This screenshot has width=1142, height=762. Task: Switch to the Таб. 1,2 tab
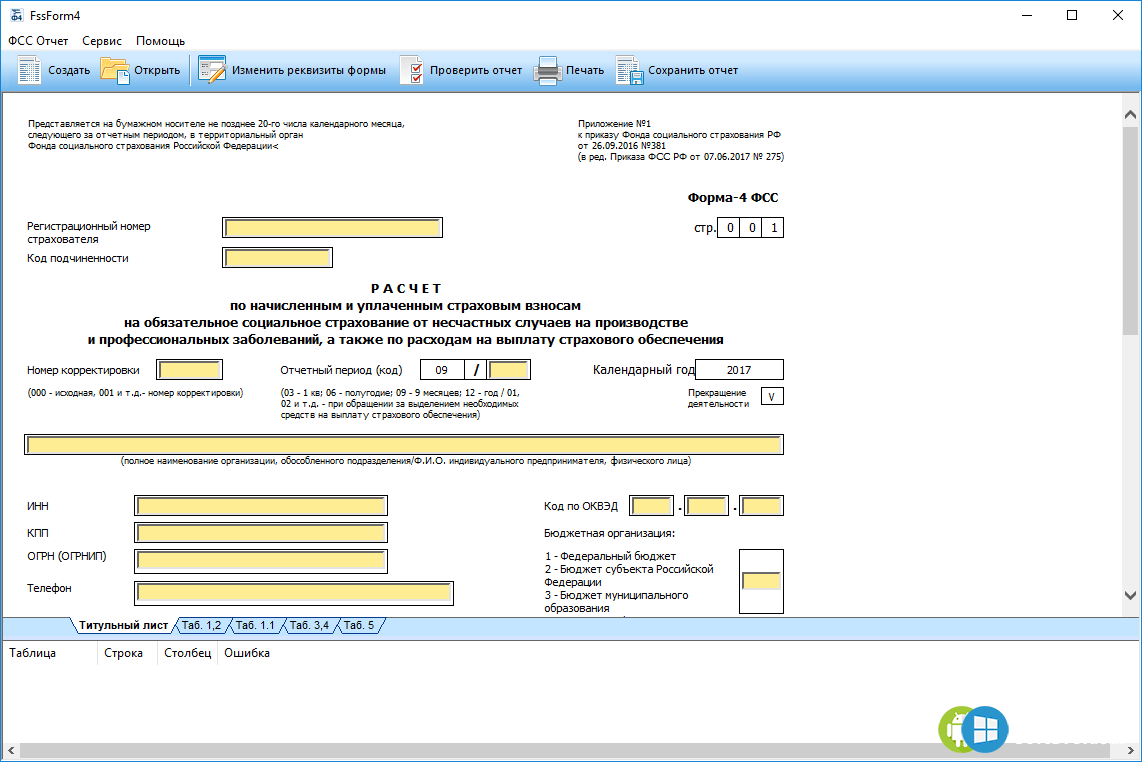[202, 625]
